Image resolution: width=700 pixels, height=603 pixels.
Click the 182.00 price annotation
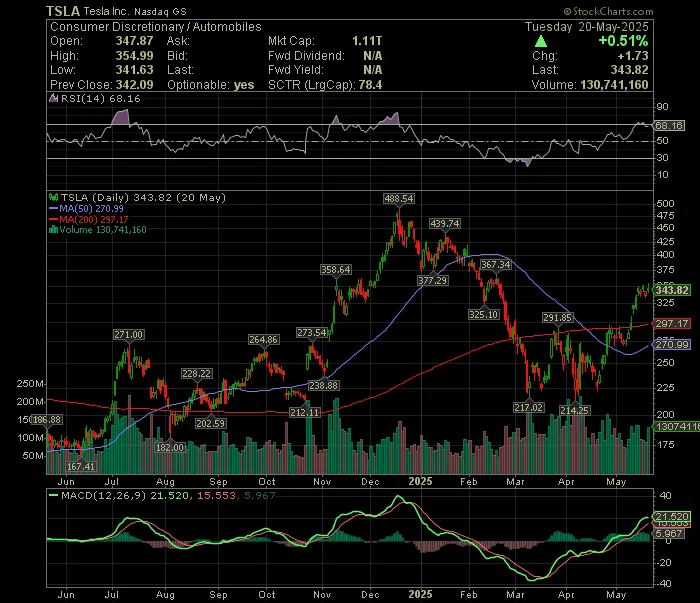click(x=170, y=447)
